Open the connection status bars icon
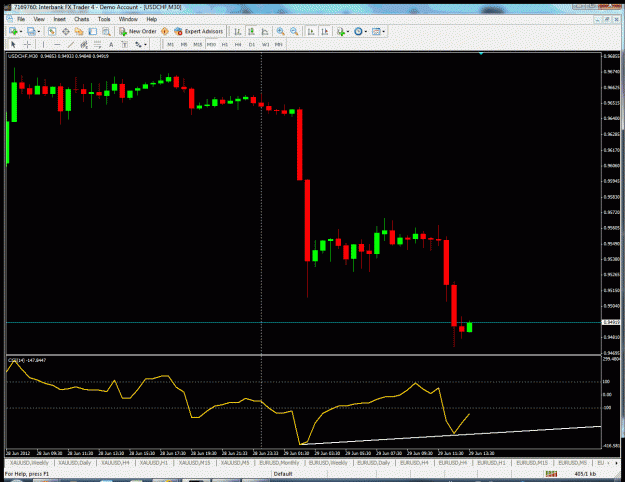 tap(552, 474)
